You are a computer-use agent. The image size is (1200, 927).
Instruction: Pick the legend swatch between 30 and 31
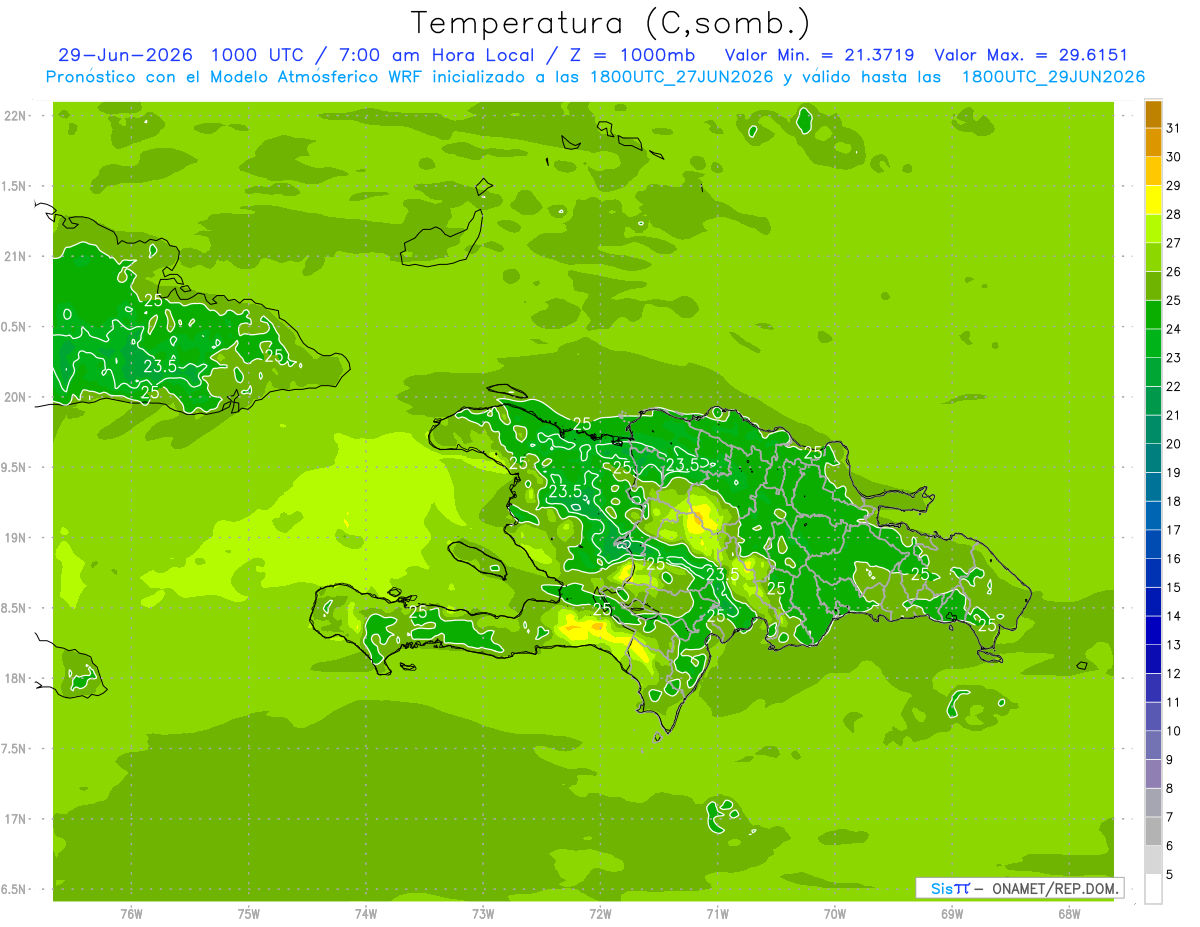pos(1153,143)
